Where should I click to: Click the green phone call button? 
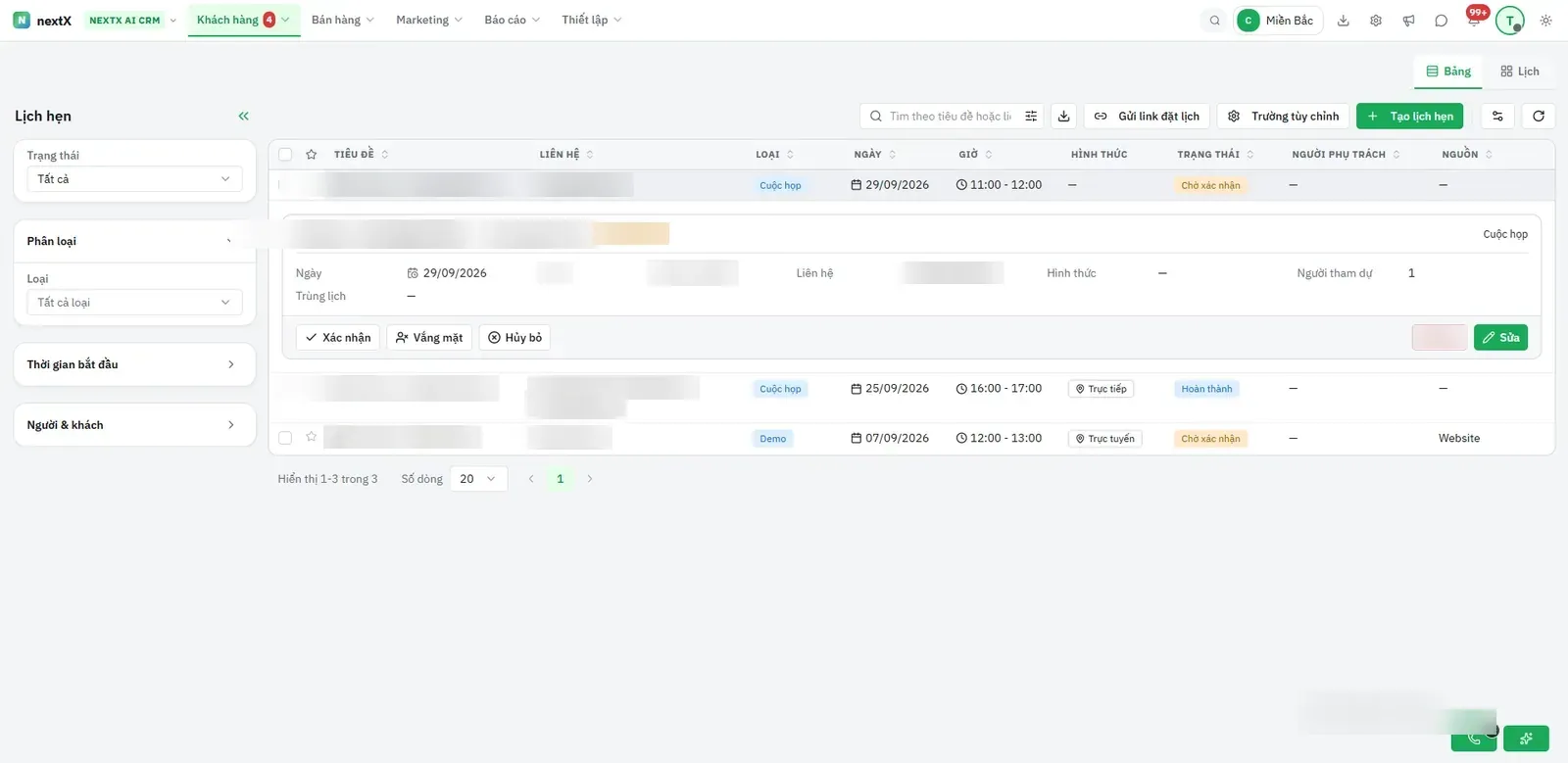1474,739
